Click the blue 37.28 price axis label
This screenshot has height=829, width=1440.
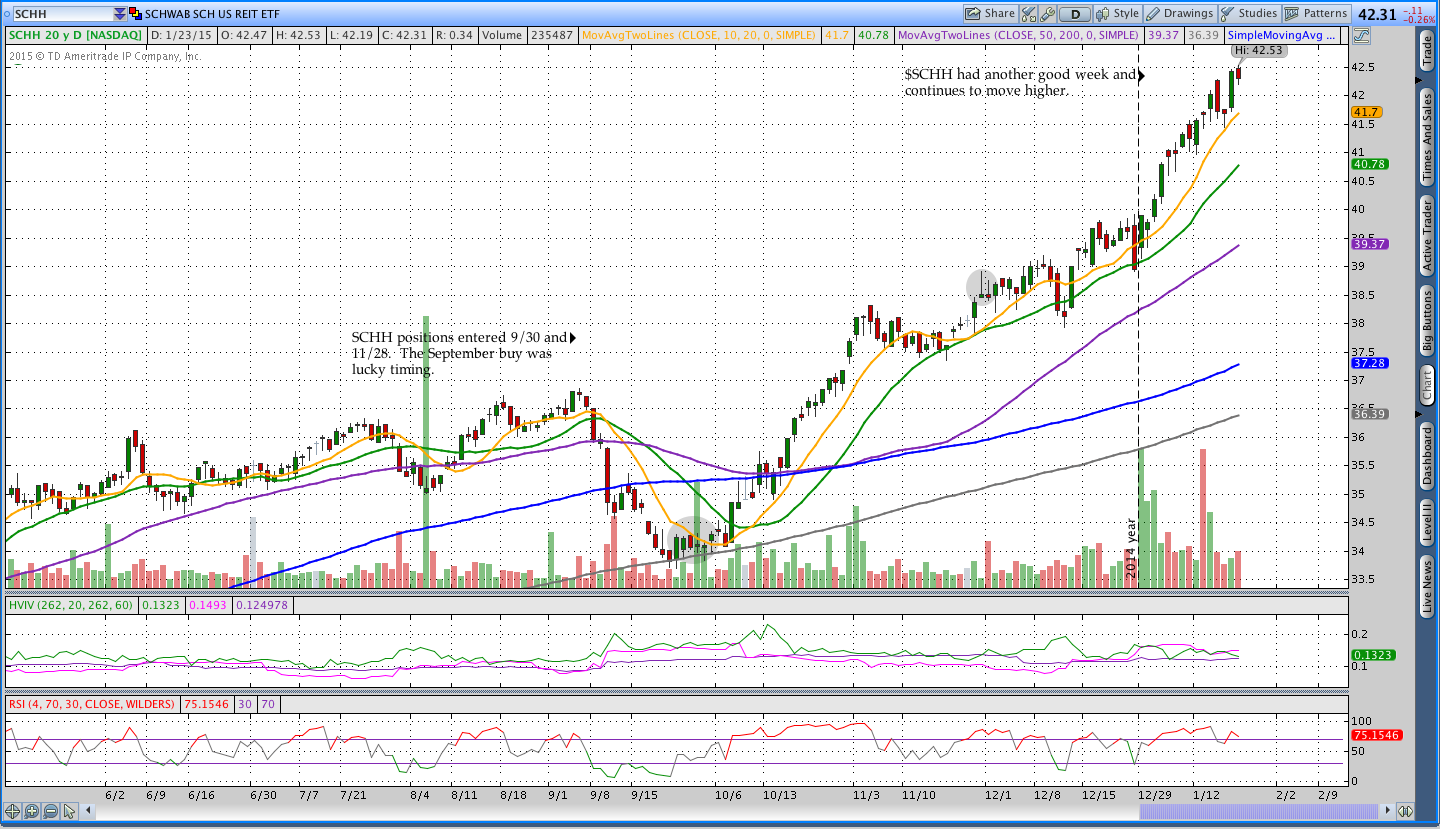[1369, 363]
